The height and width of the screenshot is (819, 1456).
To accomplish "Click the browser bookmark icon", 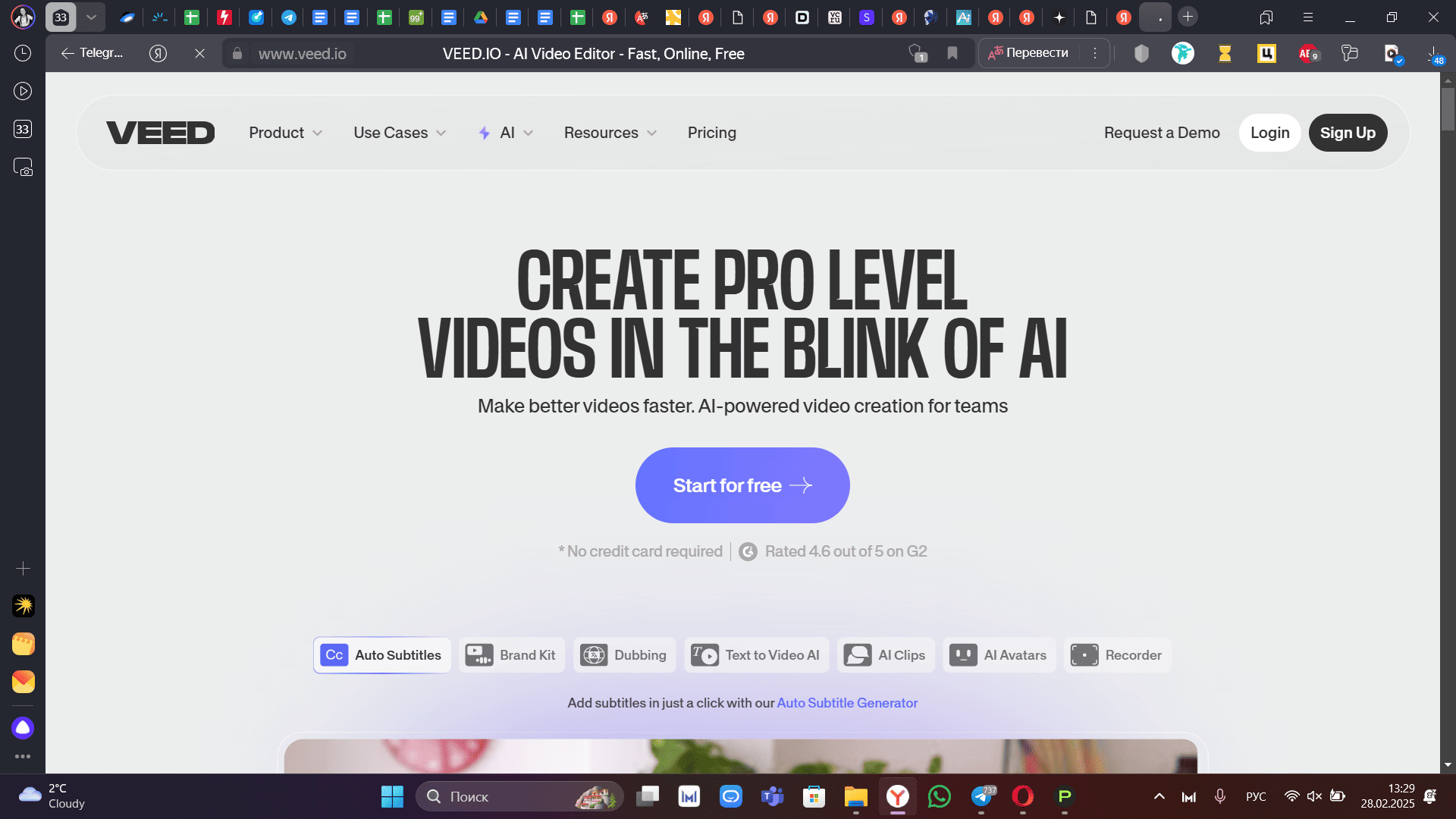I will pos(952,53).
